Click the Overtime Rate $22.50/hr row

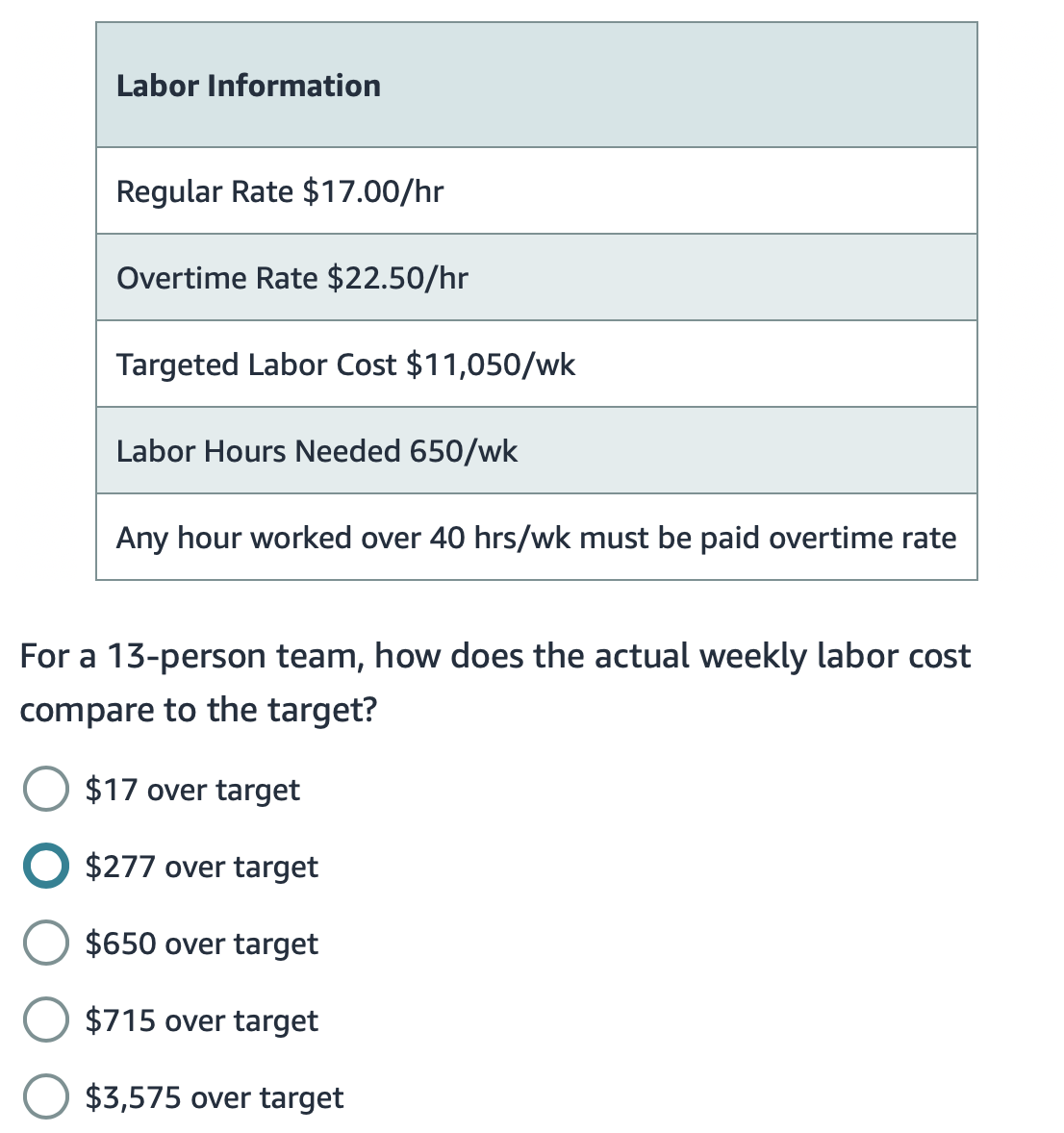(x=291, y=277)
